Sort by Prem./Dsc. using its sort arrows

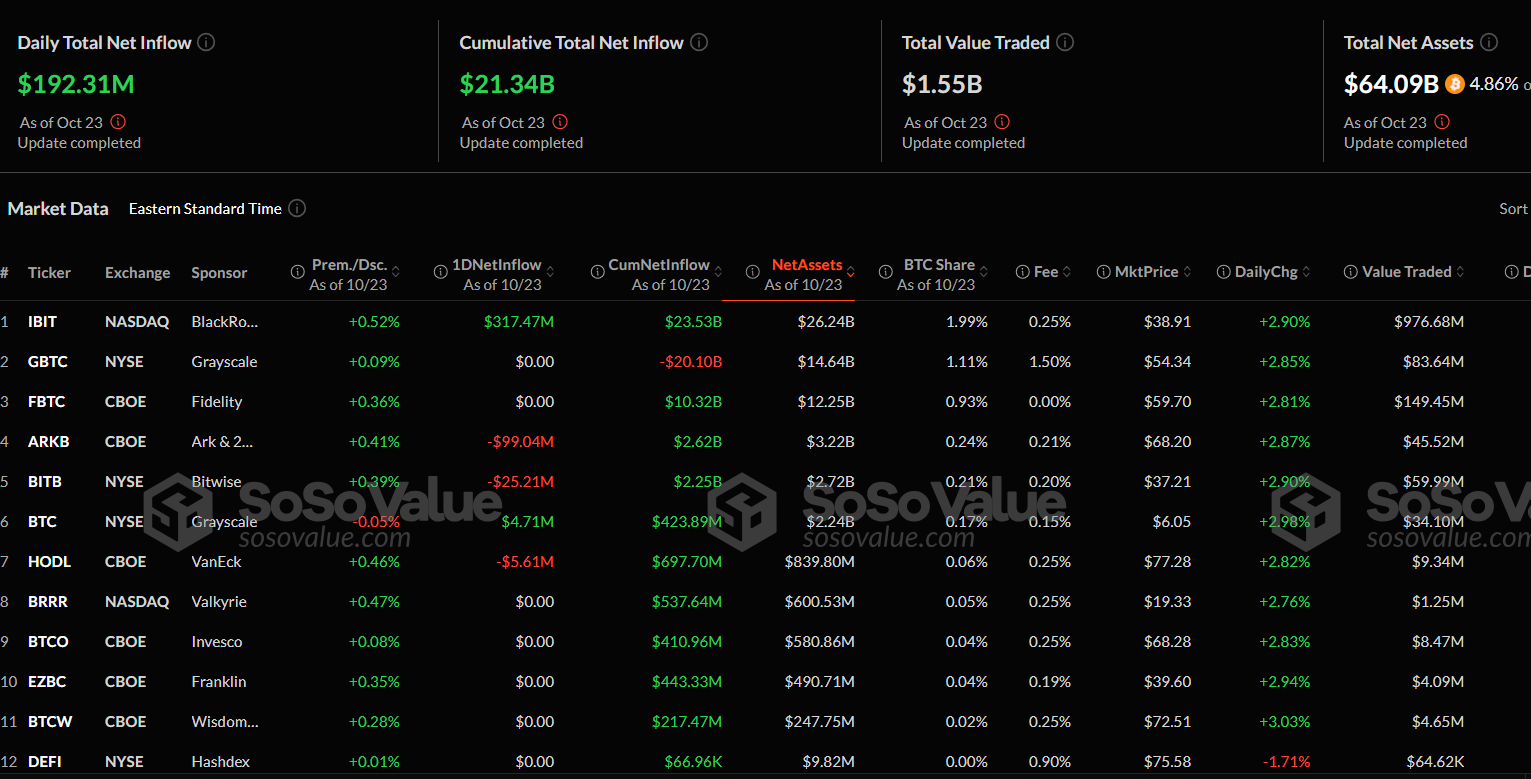pyautogui.click(x=395, y=272)
